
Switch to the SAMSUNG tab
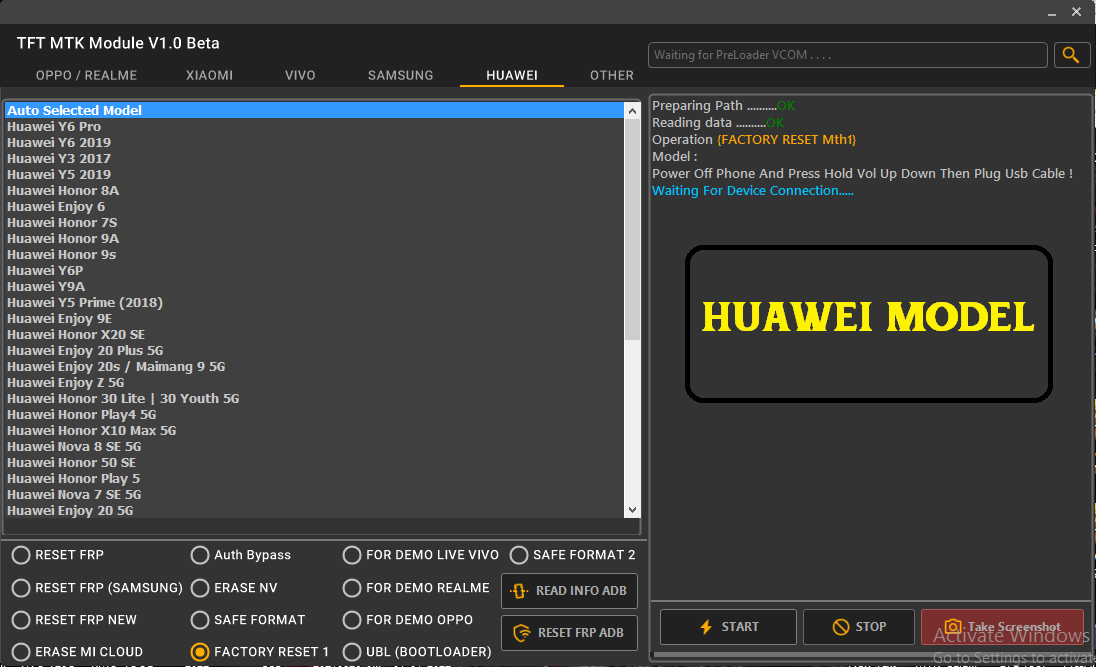click(401, 76)
